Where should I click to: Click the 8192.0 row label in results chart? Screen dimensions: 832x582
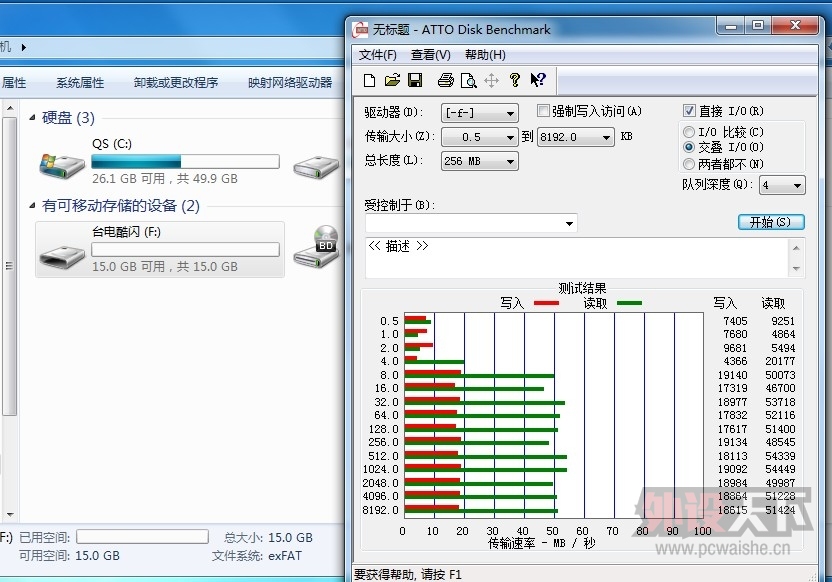380,510
